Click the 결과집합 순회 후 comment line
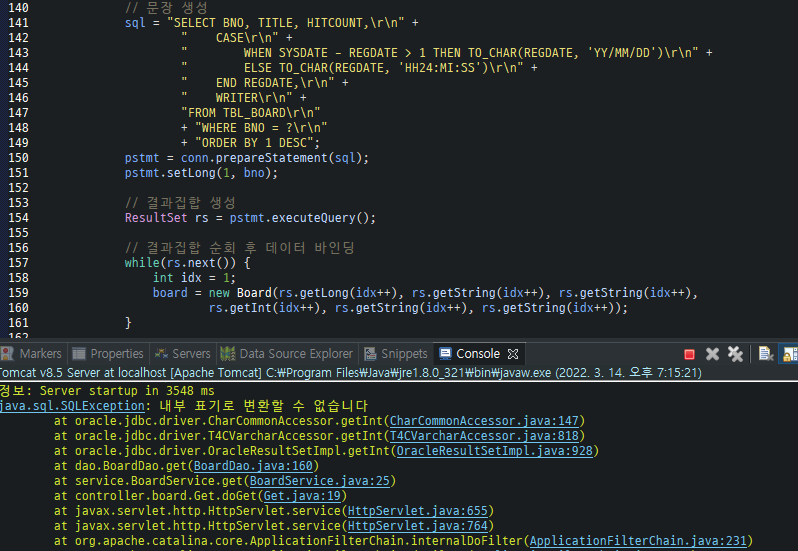This screenshot has width=798, height=551. [240, 248]
